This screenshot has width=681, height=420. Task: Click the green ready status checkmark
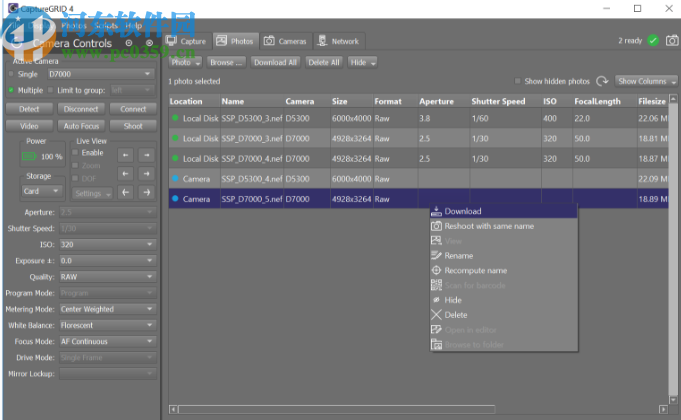click(652, 41)
